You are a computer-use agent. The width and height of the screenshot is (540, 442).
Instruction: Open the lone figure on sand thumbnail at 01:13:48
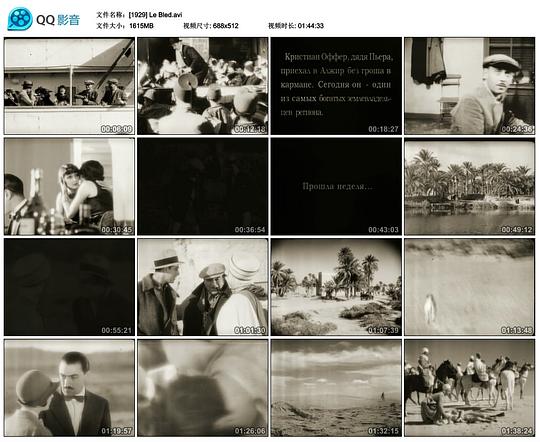(470, 287)
